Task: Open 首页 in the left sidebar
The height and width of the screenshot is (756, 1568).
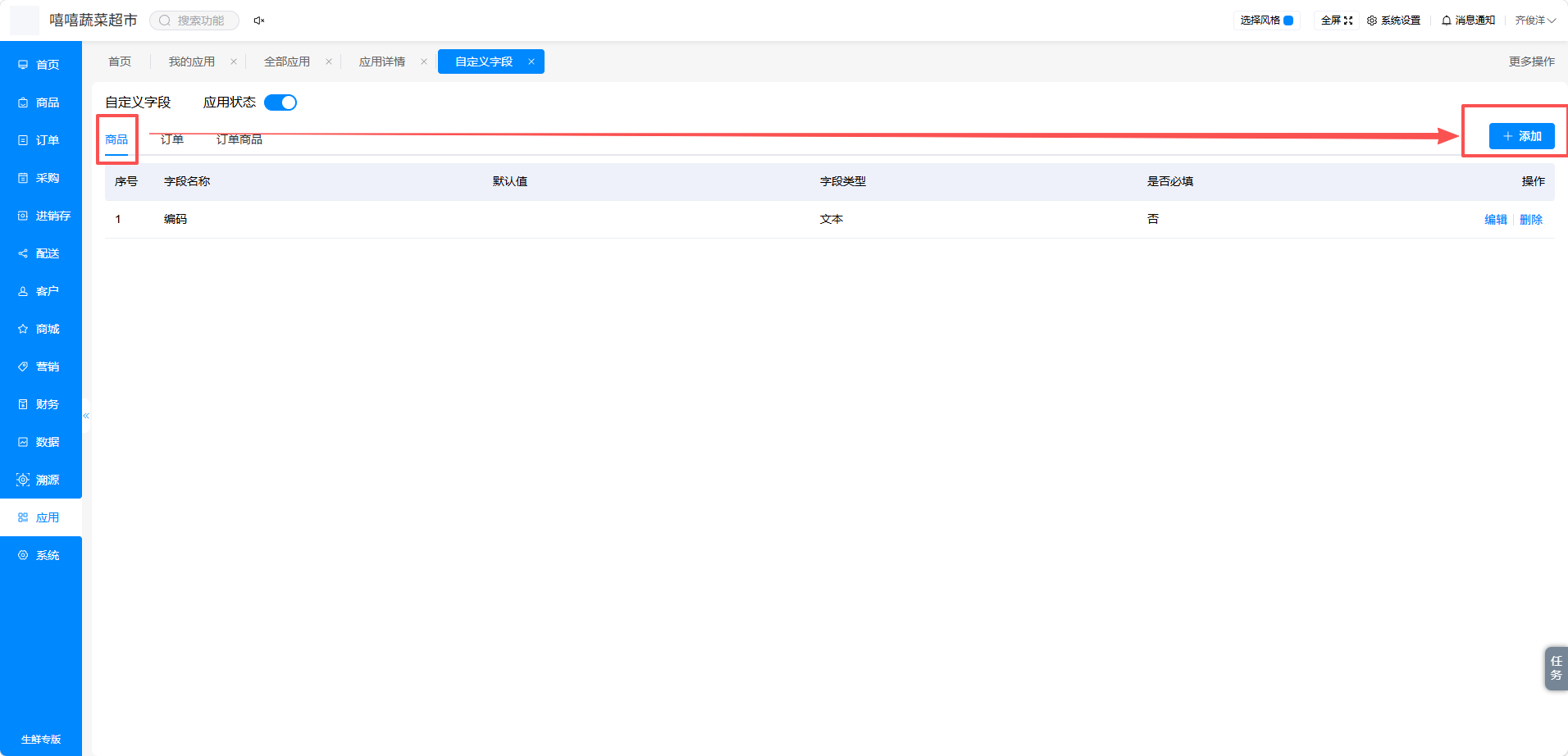Action: tap(40, 65)
